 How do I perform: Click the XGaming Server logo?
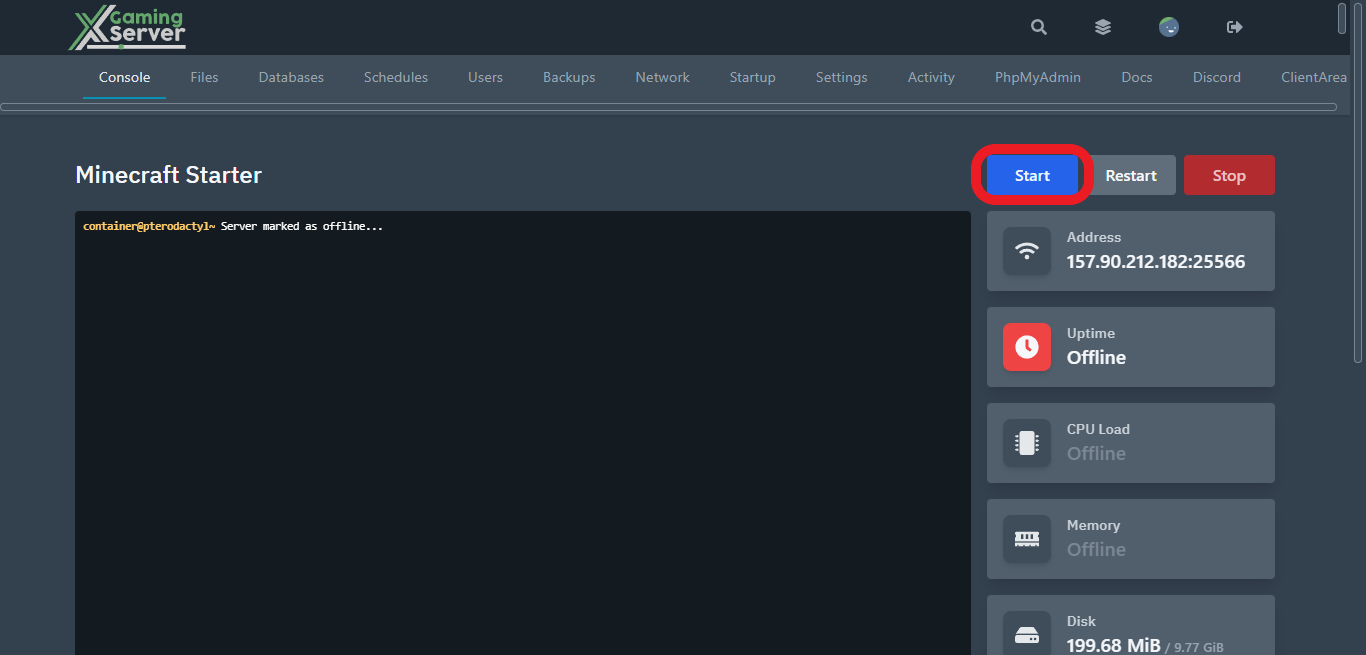[x=127, y=28]
